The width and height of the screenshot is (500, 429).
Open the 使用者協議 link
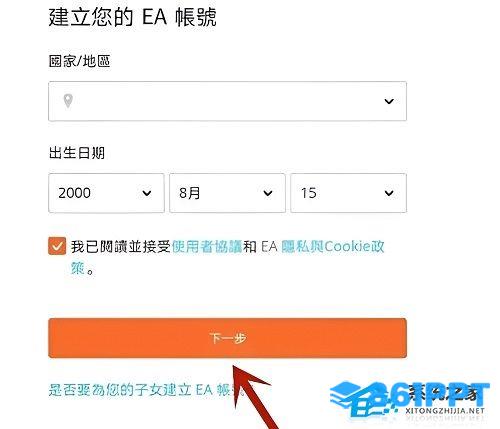(x=207, y=247)
